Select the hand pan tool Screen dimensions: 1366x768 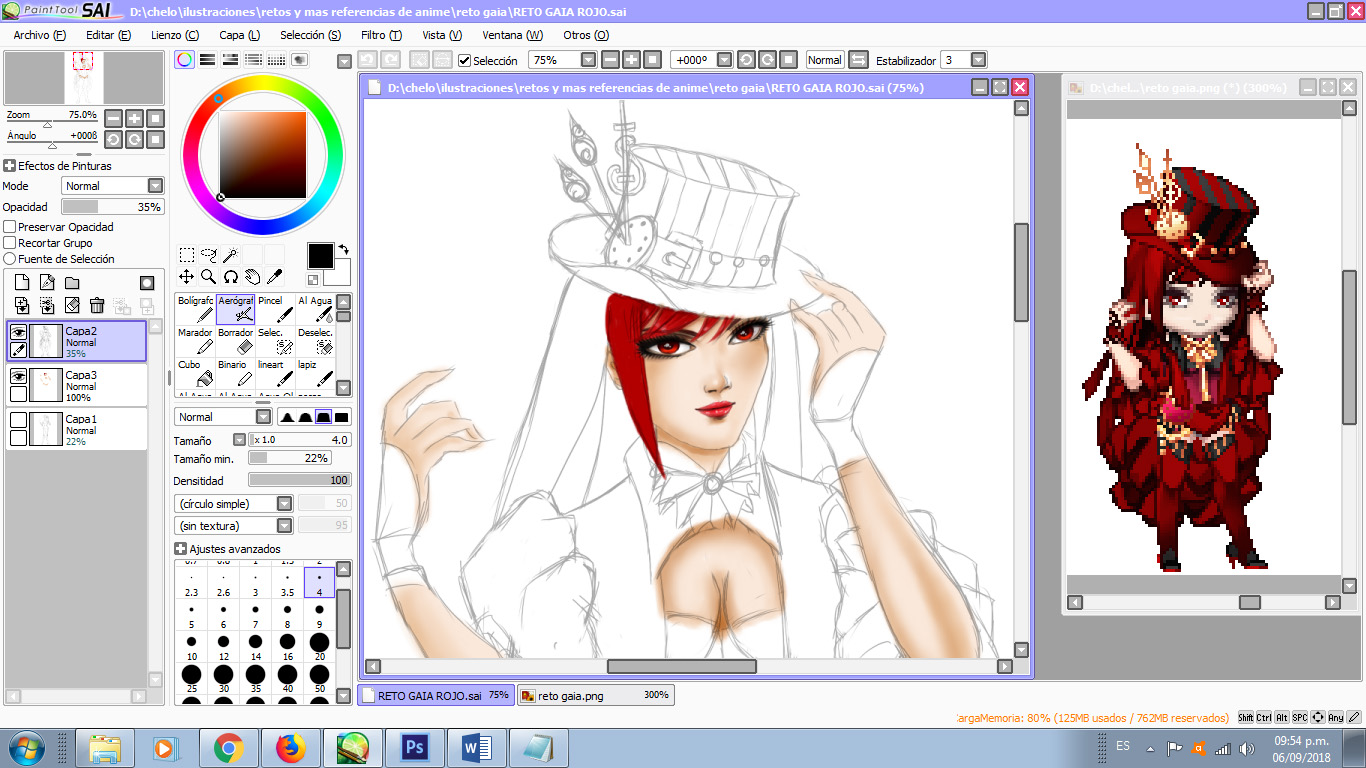[253, 277]
